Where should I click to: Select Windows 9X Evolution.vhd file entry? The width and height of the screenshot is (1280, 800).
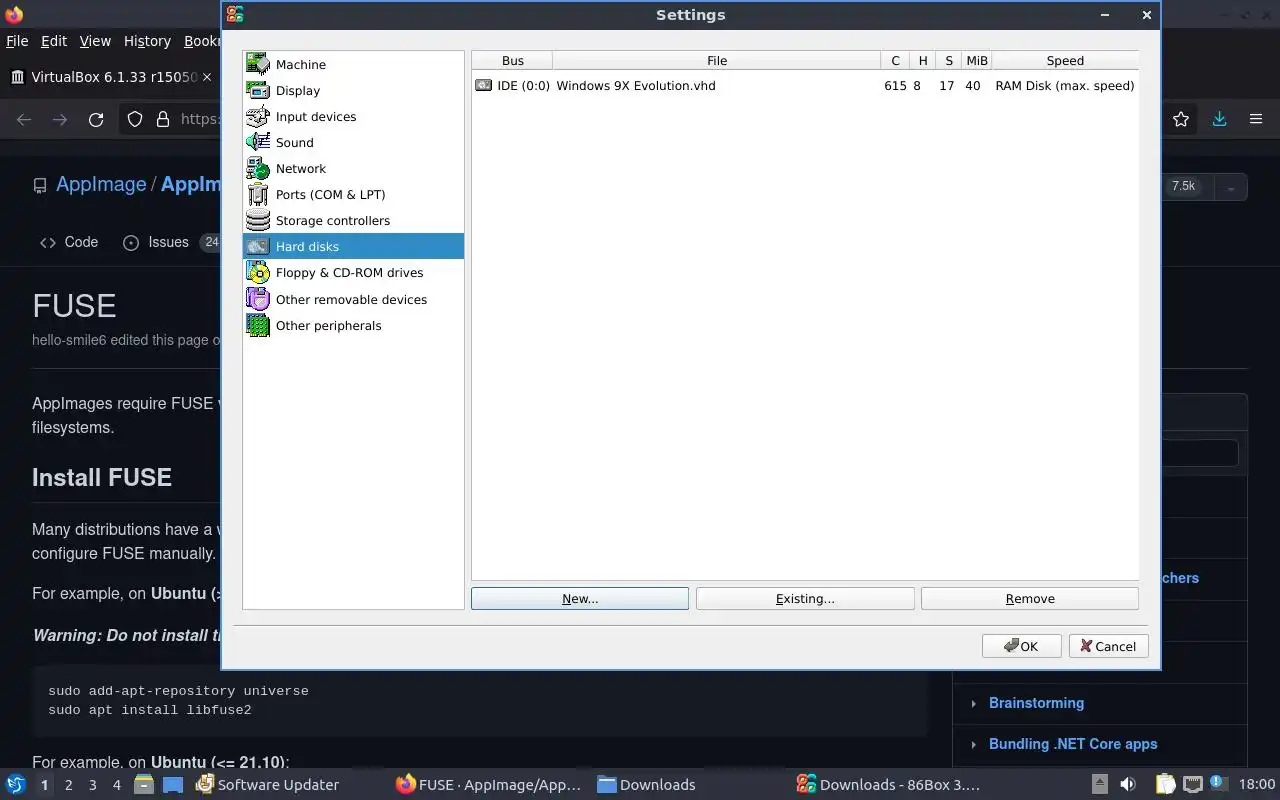636,85
